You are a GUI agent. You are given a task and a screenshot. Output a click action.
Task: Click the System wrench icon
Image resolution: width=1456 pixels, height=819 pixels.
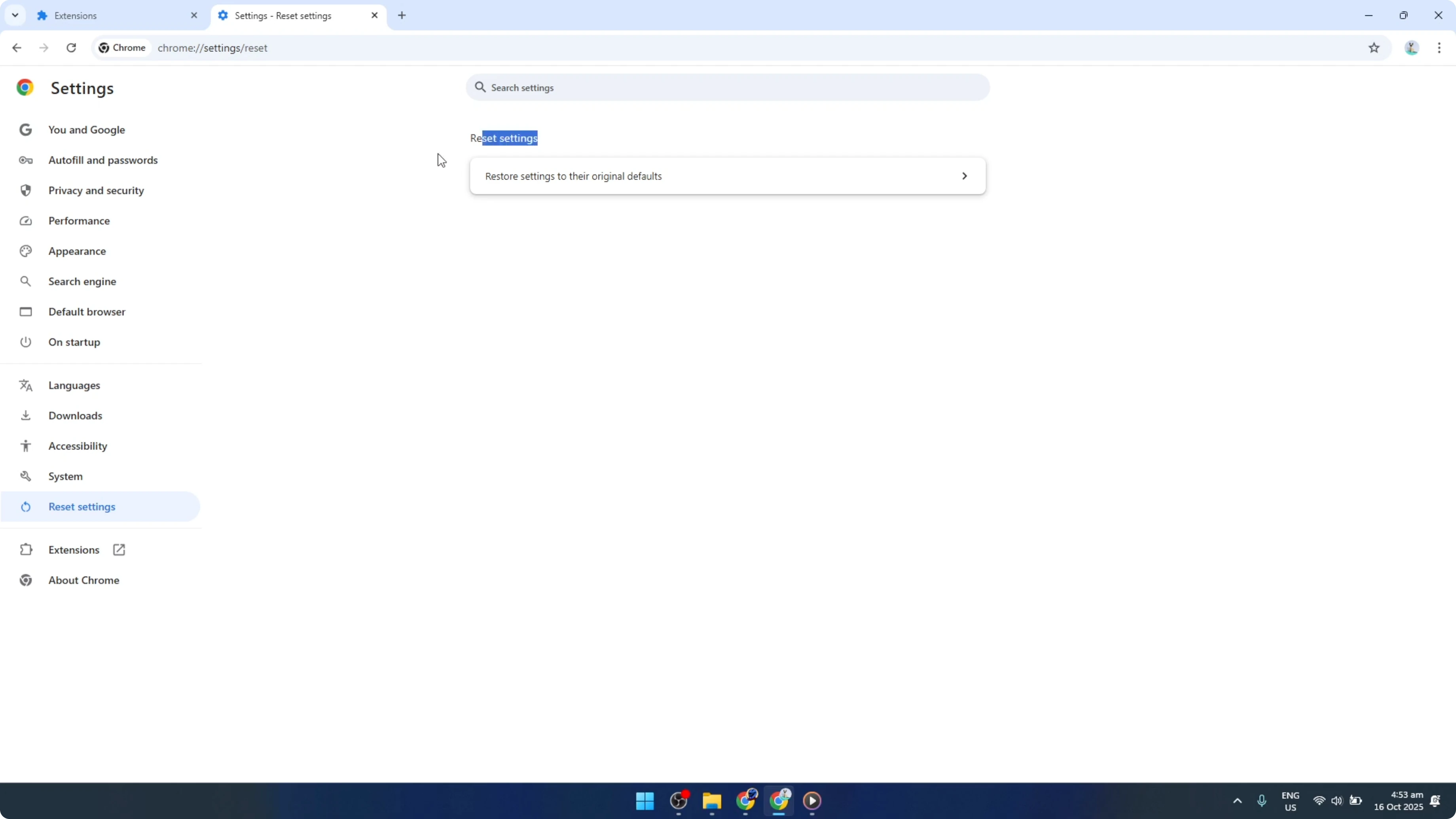click(25, 476)
